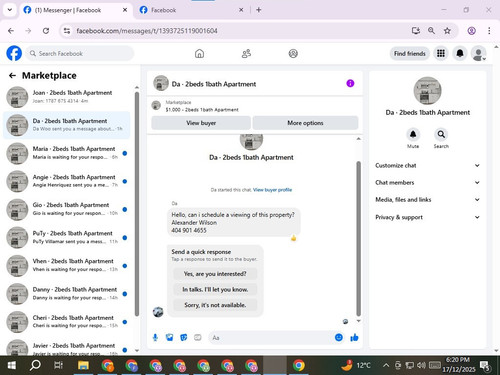Image resolution: width=500 pixels, height=375 pixels.
Task: Open the browser zoom magnifier icon
Action: click(431, 31)
